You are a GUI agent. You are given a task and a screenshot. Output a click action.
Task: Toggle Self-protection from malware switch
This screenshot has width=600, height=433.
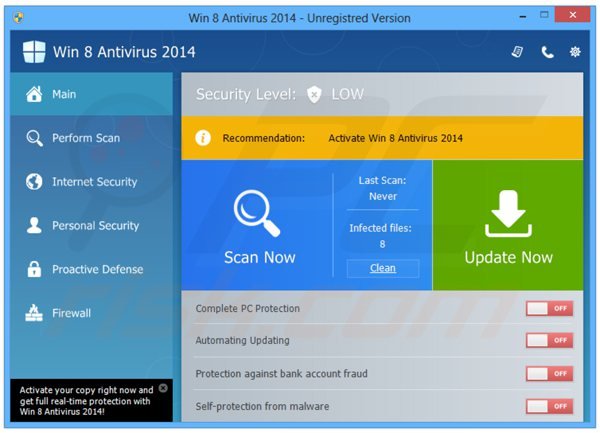[549, 406]
